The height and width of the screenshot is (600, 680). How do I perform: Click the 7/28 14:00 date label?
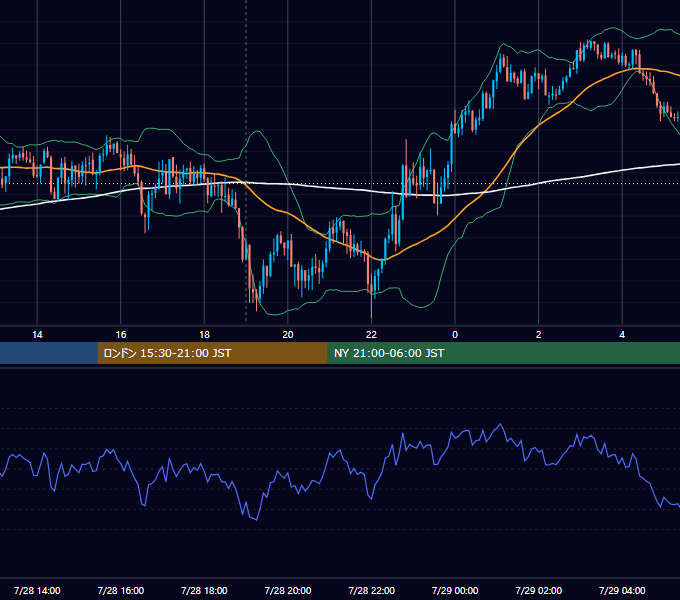pyautogui.click(x=37, y=590)
